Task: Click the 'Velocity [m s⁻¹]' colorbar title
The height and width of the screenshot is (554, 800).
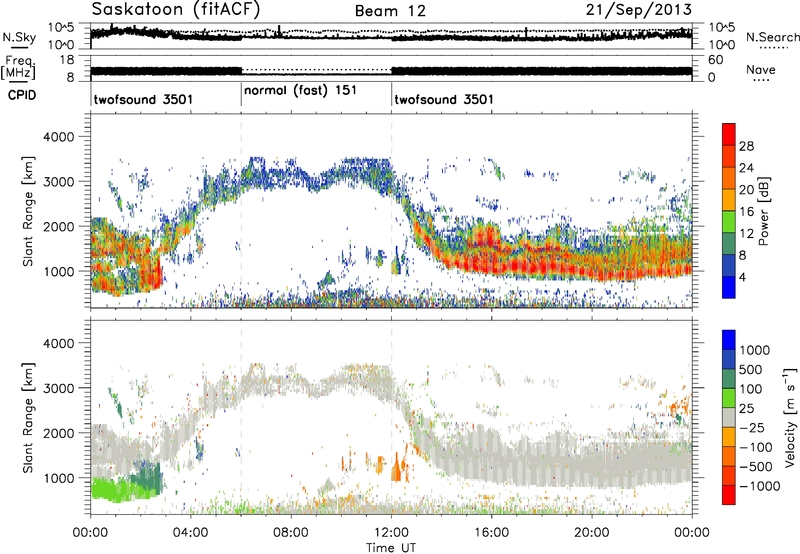Action: coord(790,417)
